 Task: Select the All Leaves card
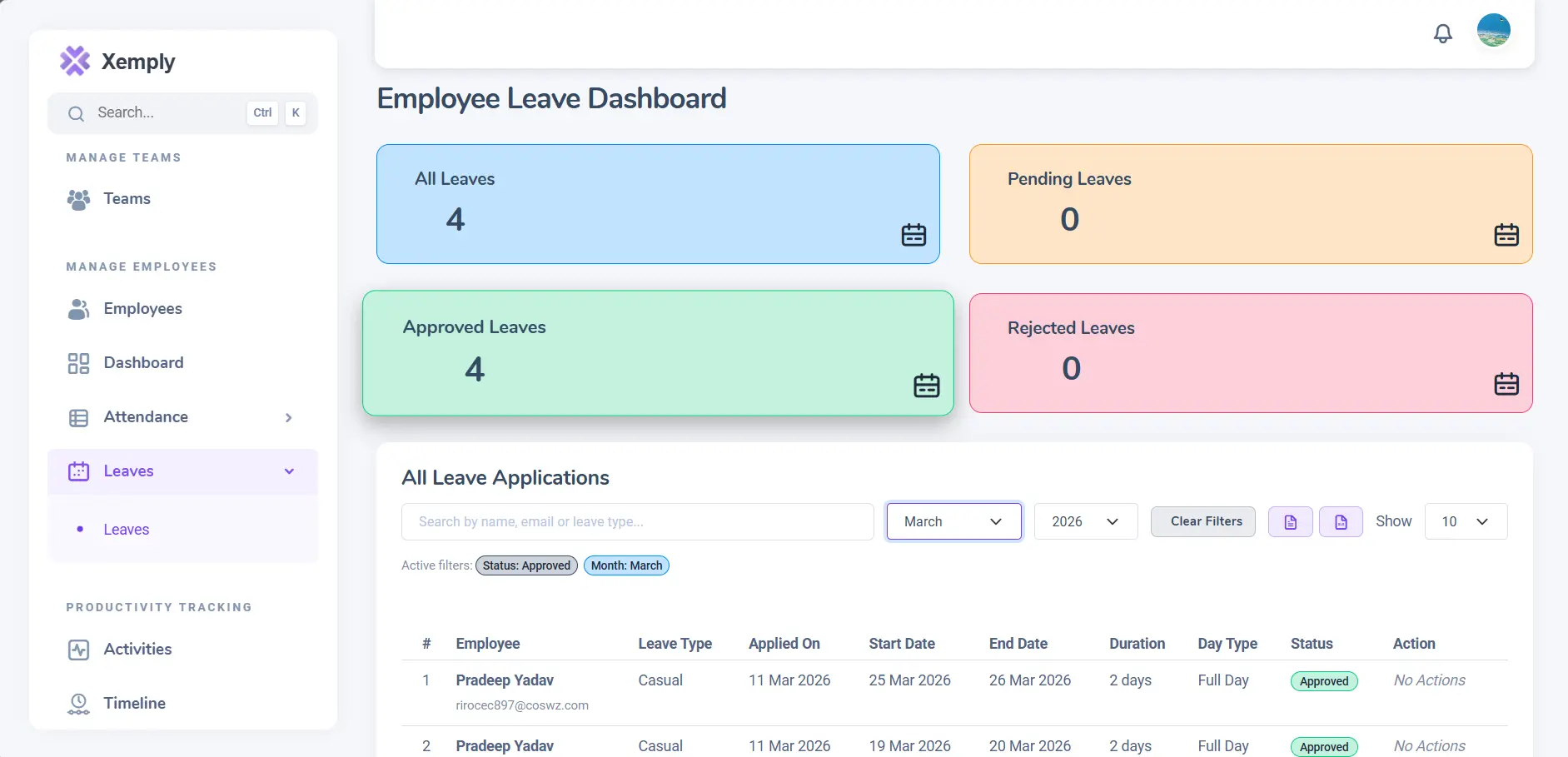point(658,204)
